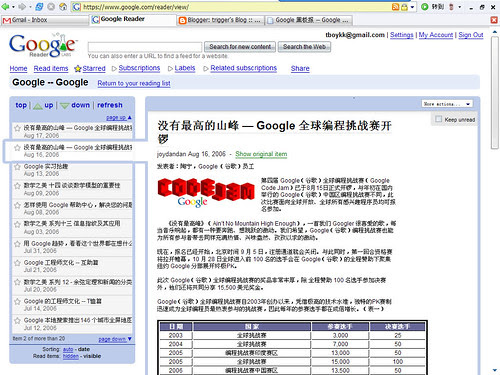Click the padlock security icon in address bar
This screenshot has width=500, height=375.
404,7
